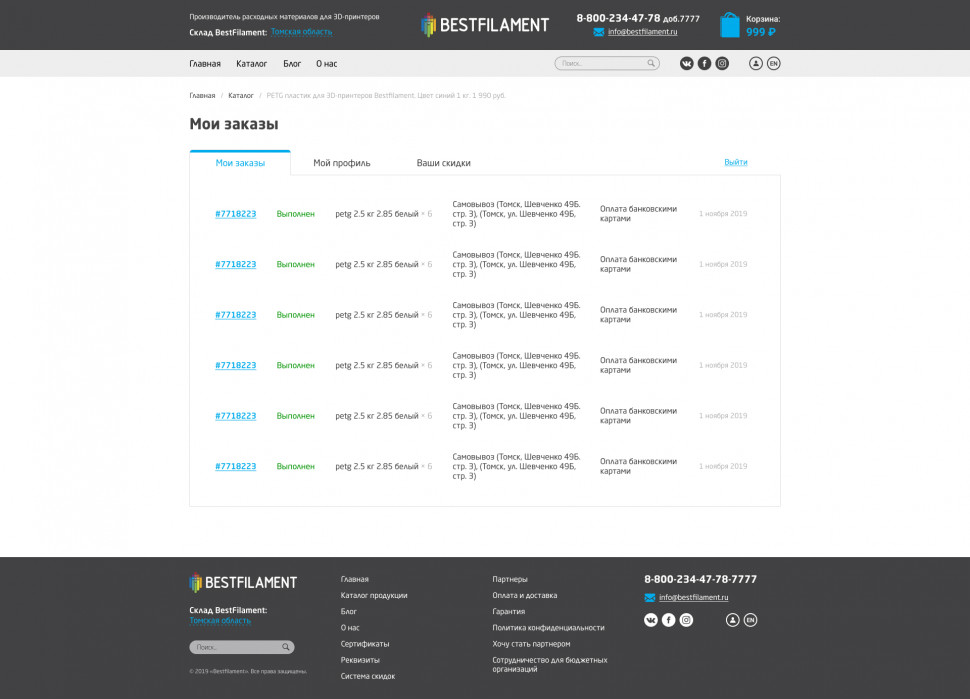Open the footer Сертификаты link
Image resolution: width=970 pixels, height=699 pixels.
(x=365, y=644)
